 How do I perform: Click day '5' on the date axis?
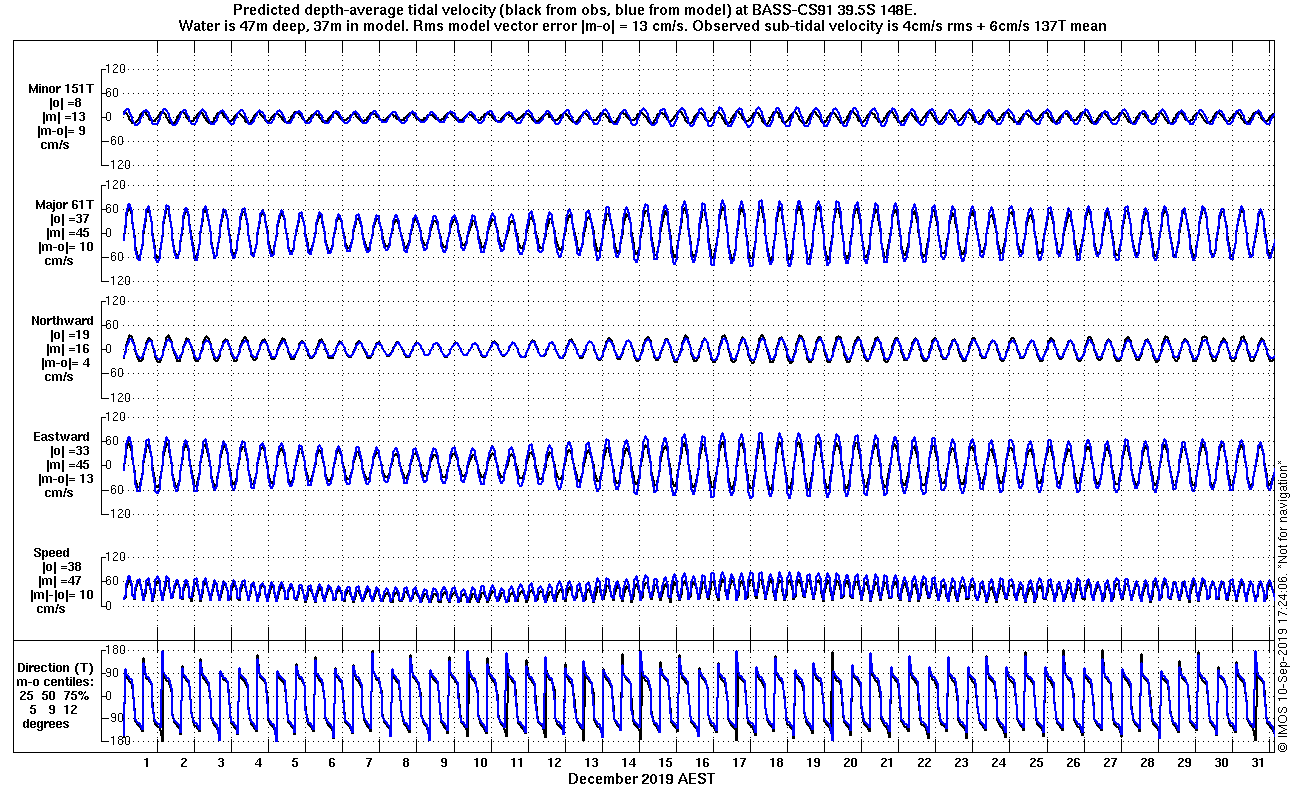tap(294, 763)
